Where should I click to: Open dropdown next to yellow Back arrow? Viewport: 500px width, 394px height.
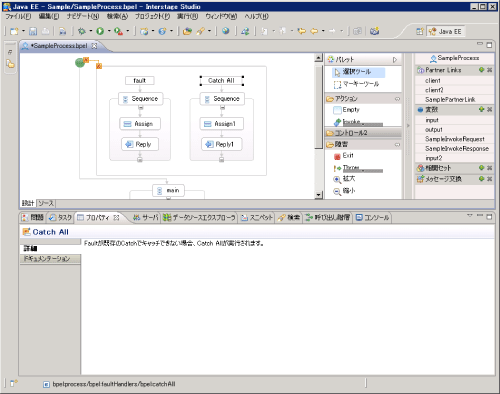point(323,31)
